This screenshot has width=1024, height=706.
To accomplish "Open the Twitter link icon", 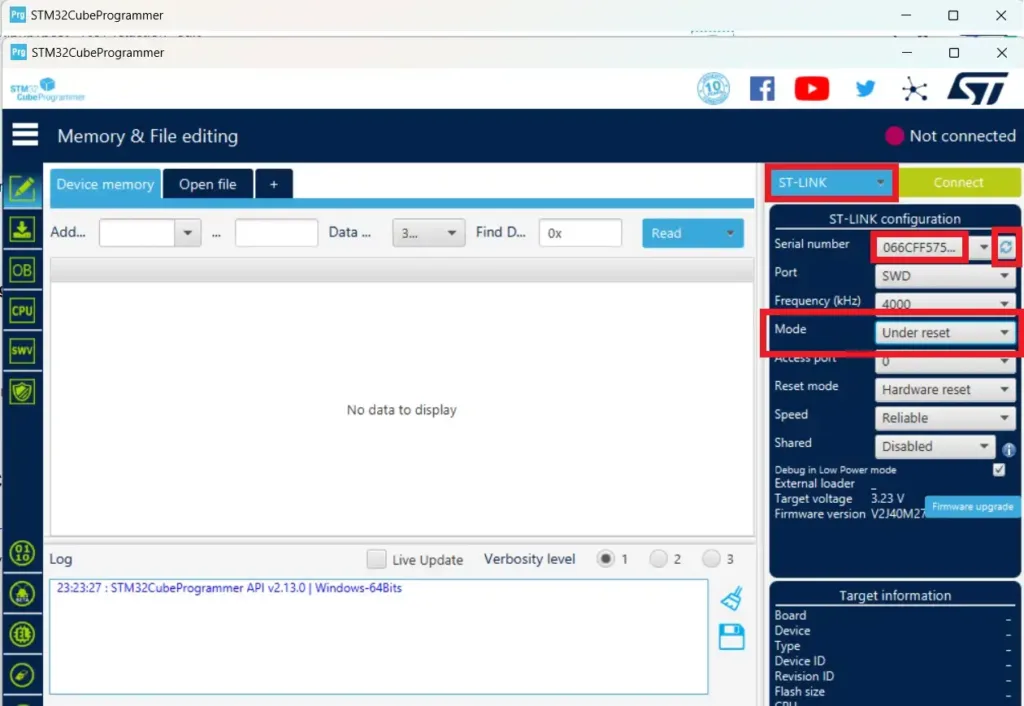I will (865, 88).
